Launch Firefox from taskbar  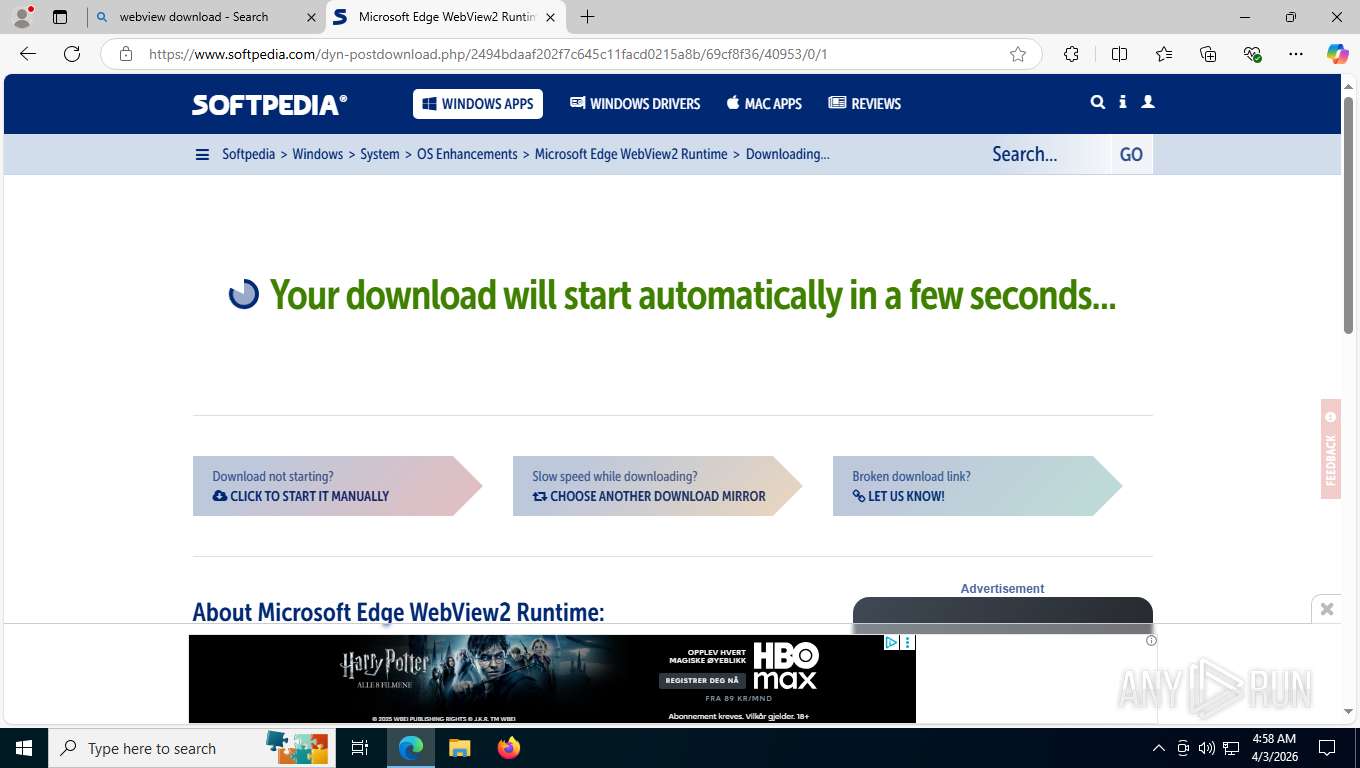(509, 748)
